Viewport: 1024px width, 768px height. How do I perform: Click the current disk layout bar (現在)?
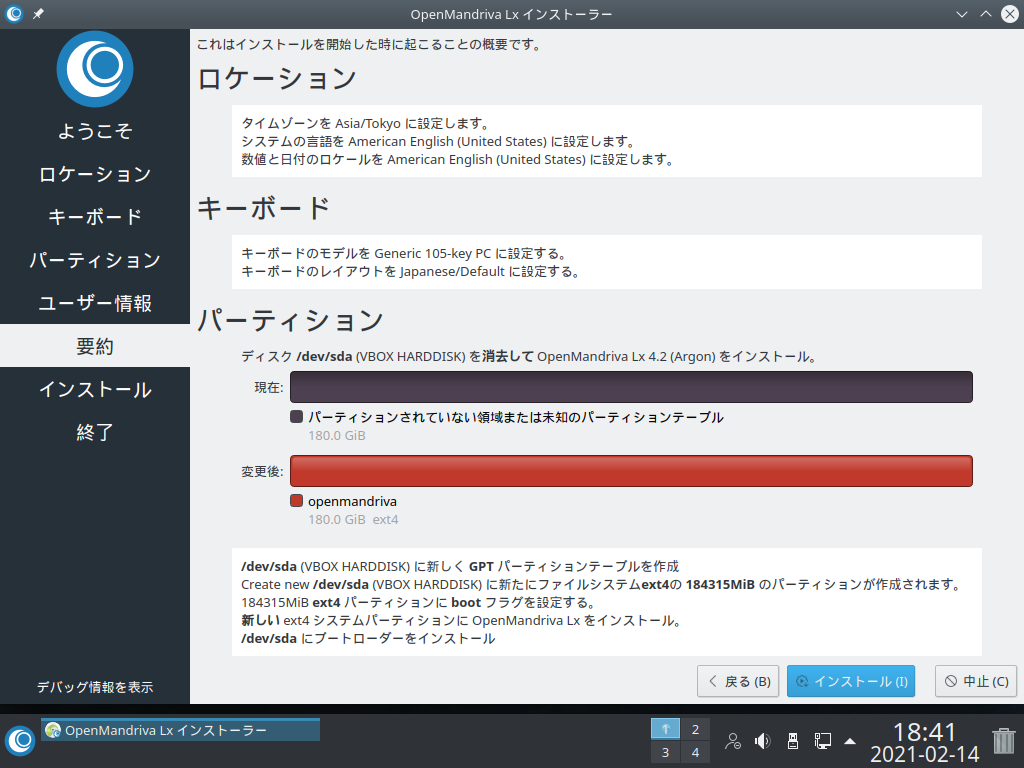(x=631, y=387)
